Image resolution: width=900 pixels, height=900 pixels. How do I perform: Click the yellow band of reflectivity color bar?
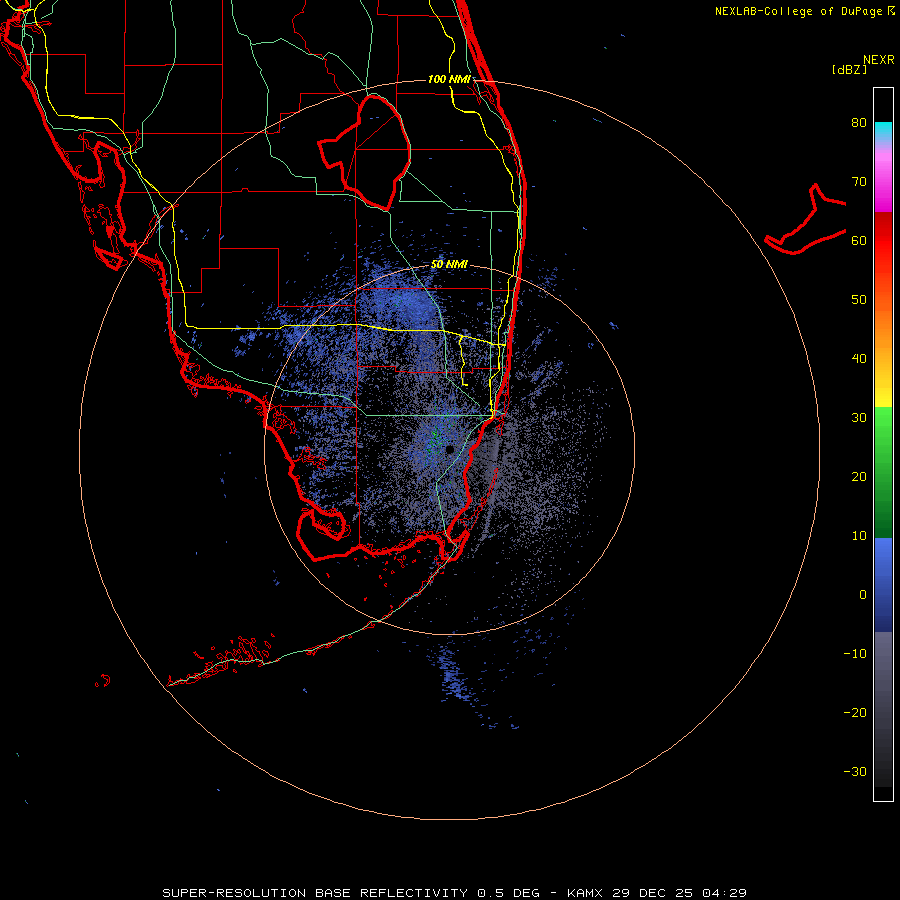pos(883,392)
